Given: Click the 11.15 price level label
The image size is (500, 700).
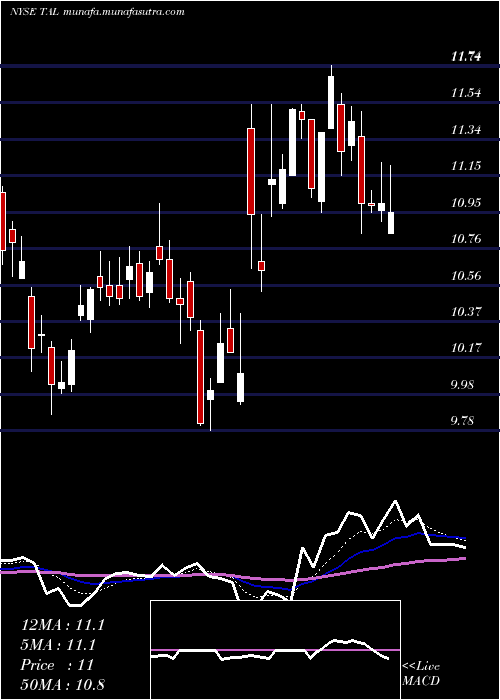Looking at the screenshot, I should tap(466, 166).
